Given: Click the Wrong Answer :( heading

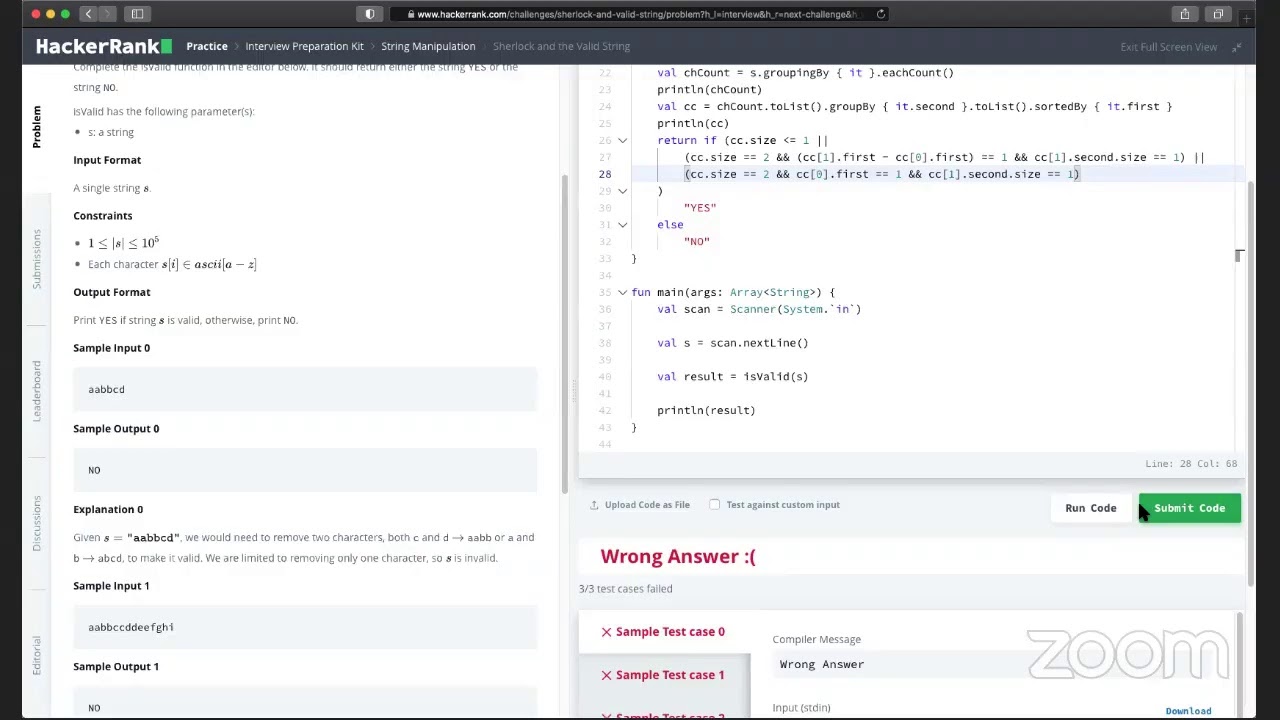Looking at the screenshot, I should tap(678, 557).
